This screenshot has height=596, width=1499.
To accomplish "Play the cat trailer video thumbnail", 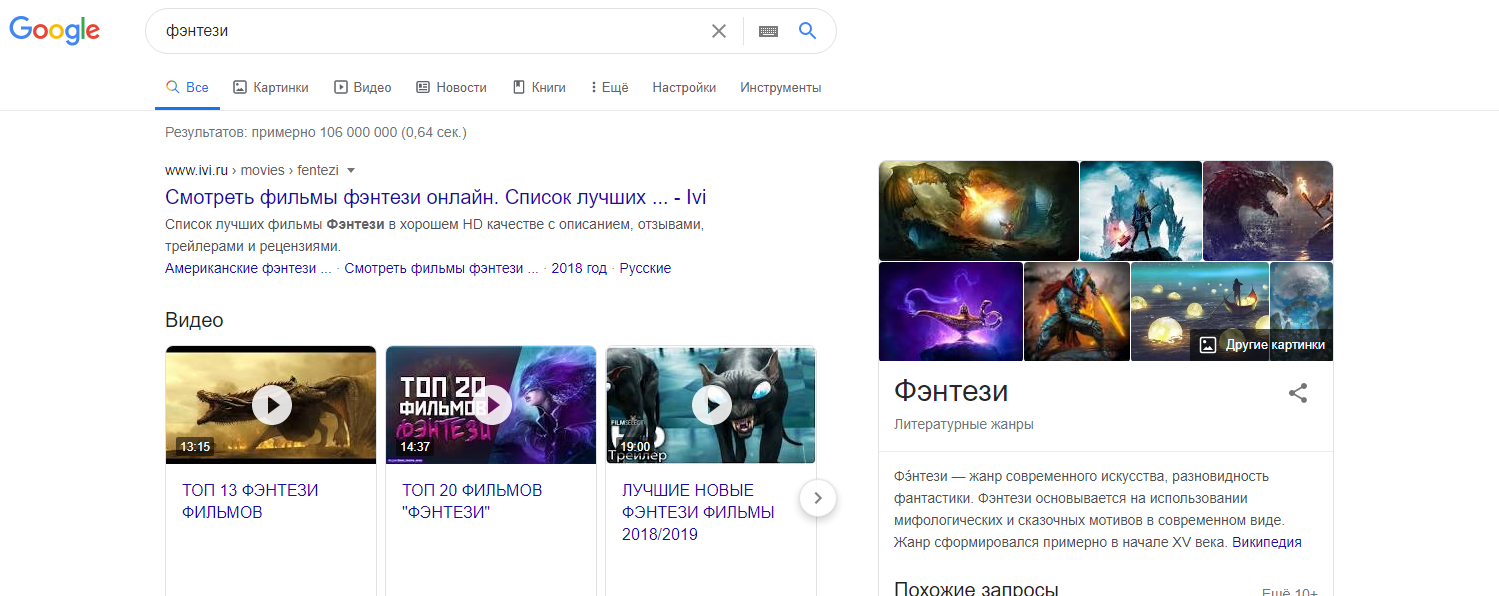I will click(712, 405).
